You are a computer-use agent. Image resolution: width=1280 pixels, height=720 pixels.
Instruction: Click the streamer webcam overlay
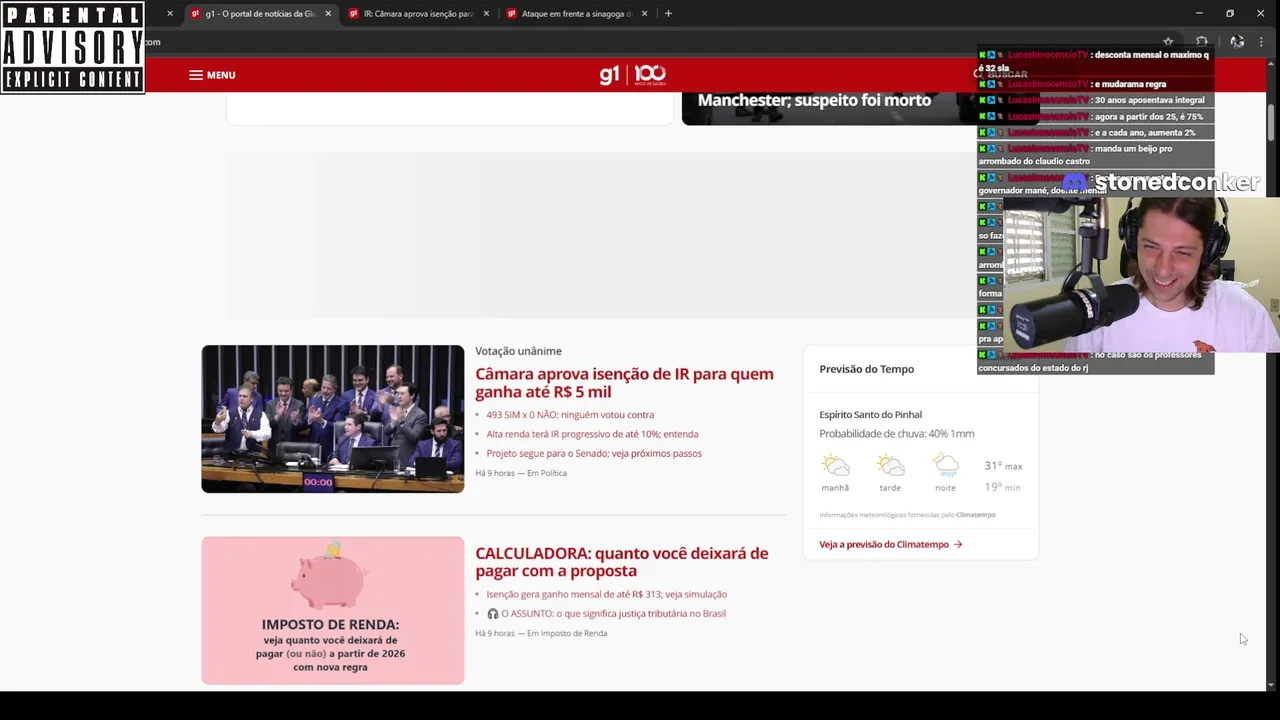point(1141,274)
